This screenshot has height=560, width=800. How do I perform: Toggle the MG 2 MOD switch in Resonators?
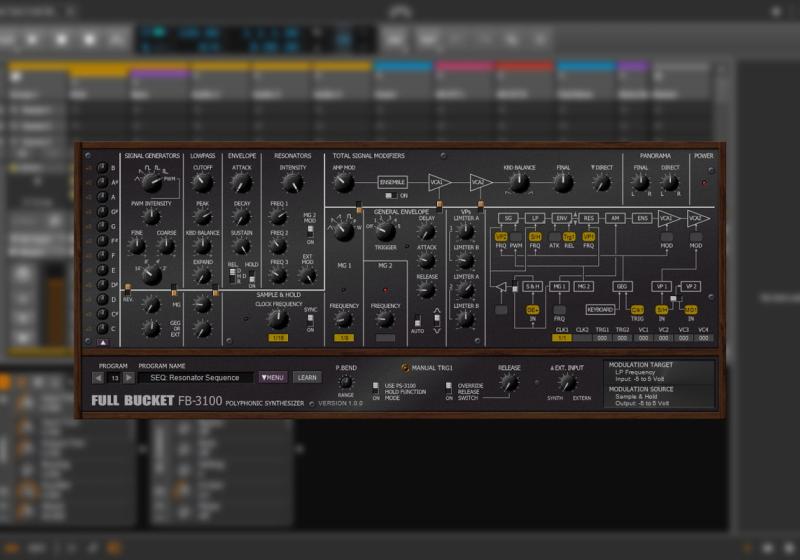click(x=310, y=231)
